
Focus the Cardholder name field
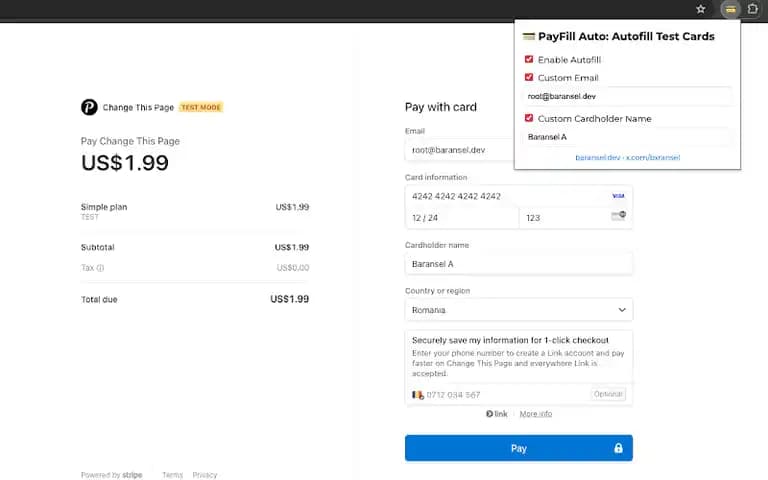click(519, 264)
